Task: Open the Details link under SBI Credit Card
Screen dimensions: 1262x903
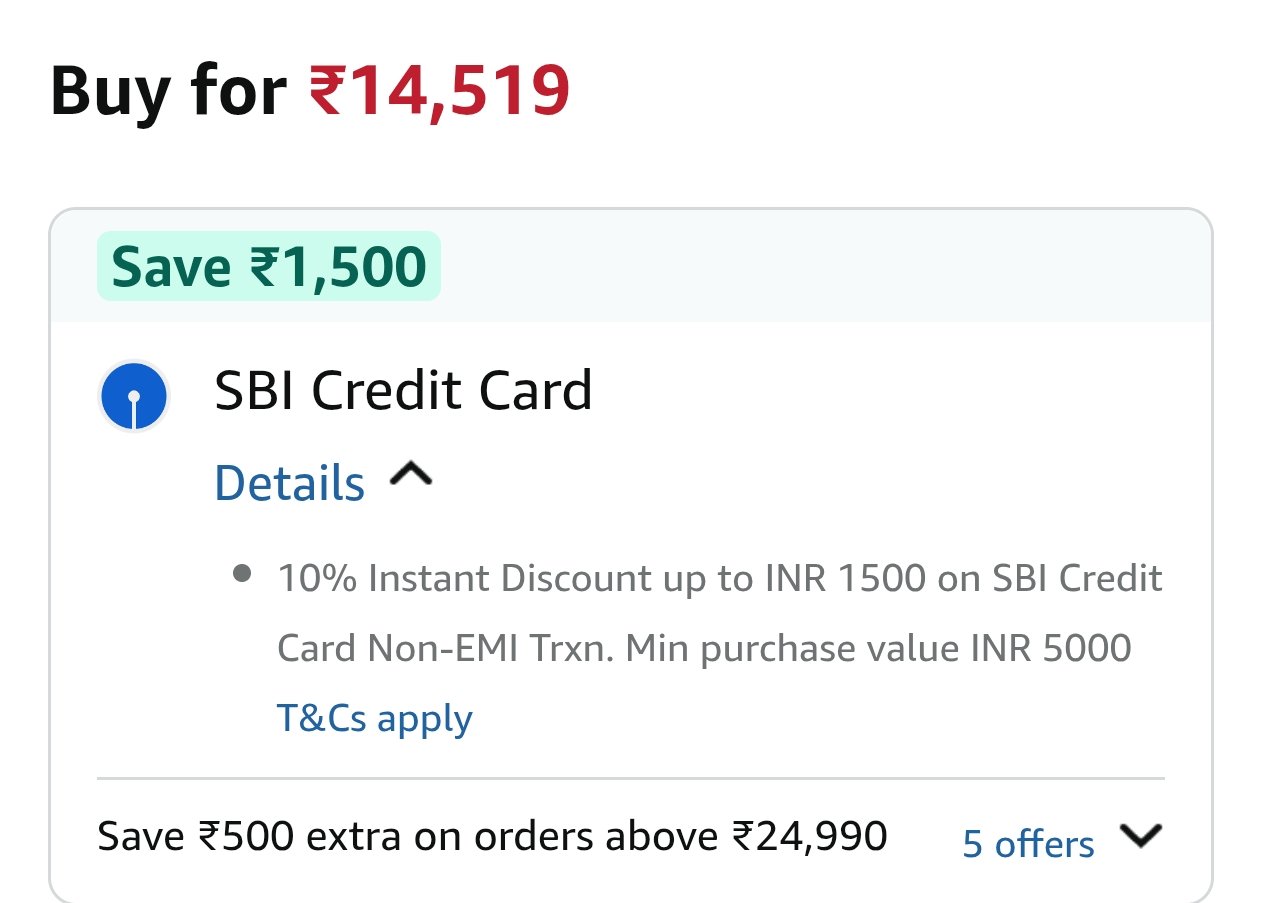Action: (x=290, y=483)
